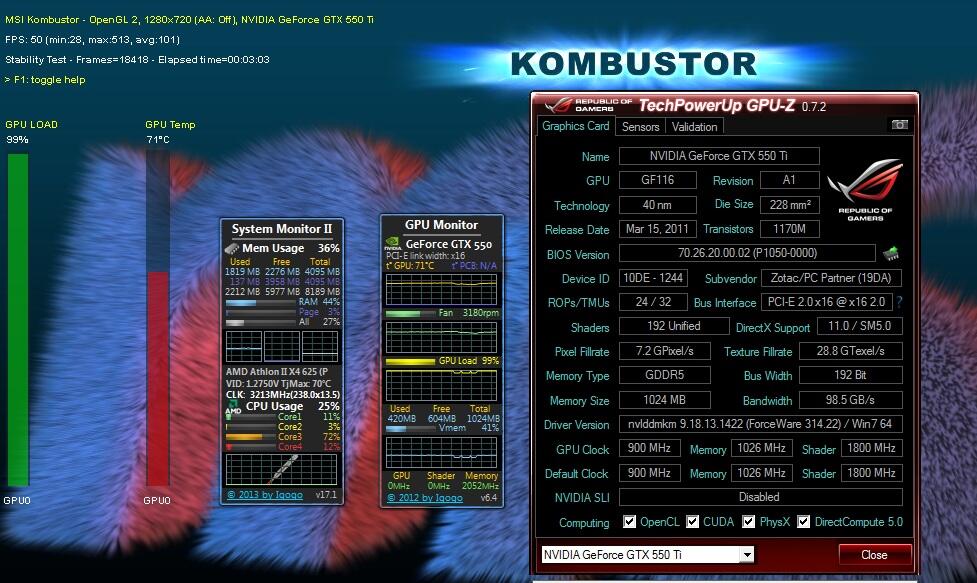Click the NVIDIA SLI Disabled field

760,497
